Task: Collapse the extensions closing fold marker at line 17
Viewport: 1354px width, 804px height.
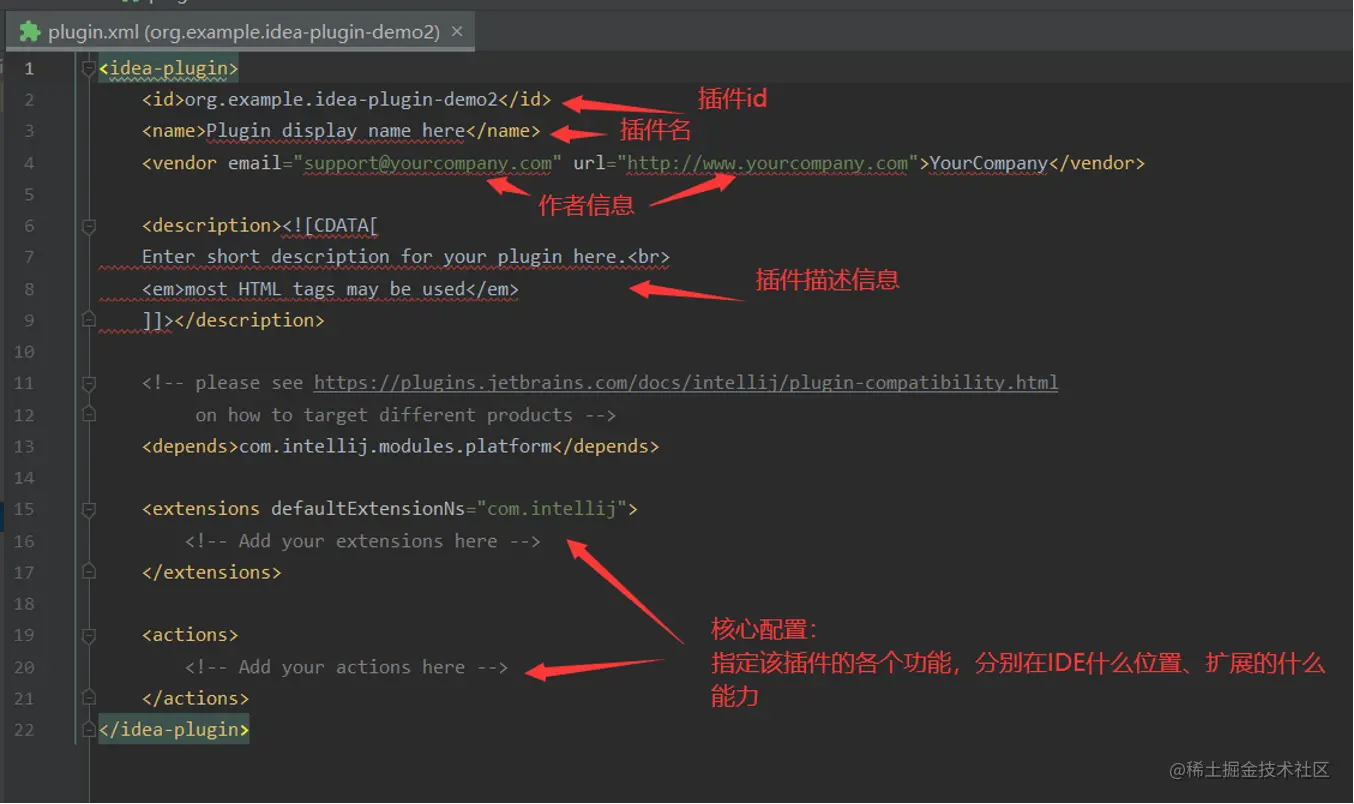Action: pos(89,572)
